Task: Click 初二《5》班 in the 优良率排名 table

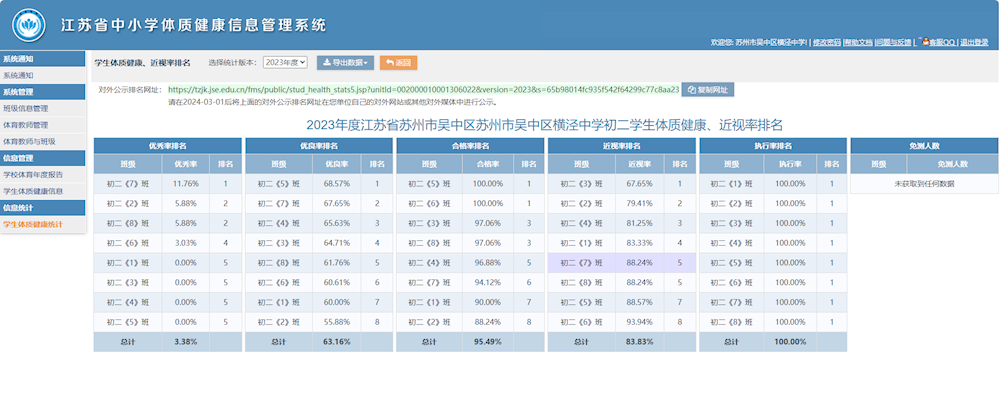Action: click(x=279, y=184)
